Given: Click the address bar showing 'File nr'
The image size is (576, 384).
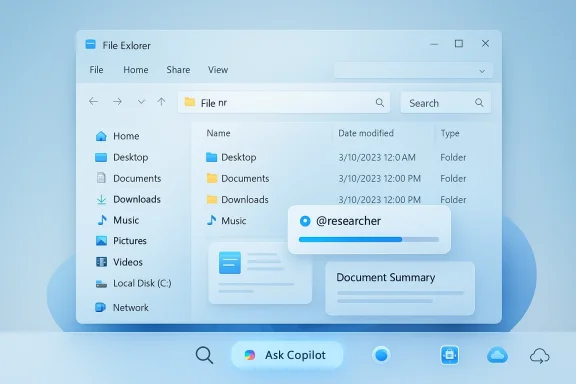Looking at the screenshot, I should pos(284,103).
